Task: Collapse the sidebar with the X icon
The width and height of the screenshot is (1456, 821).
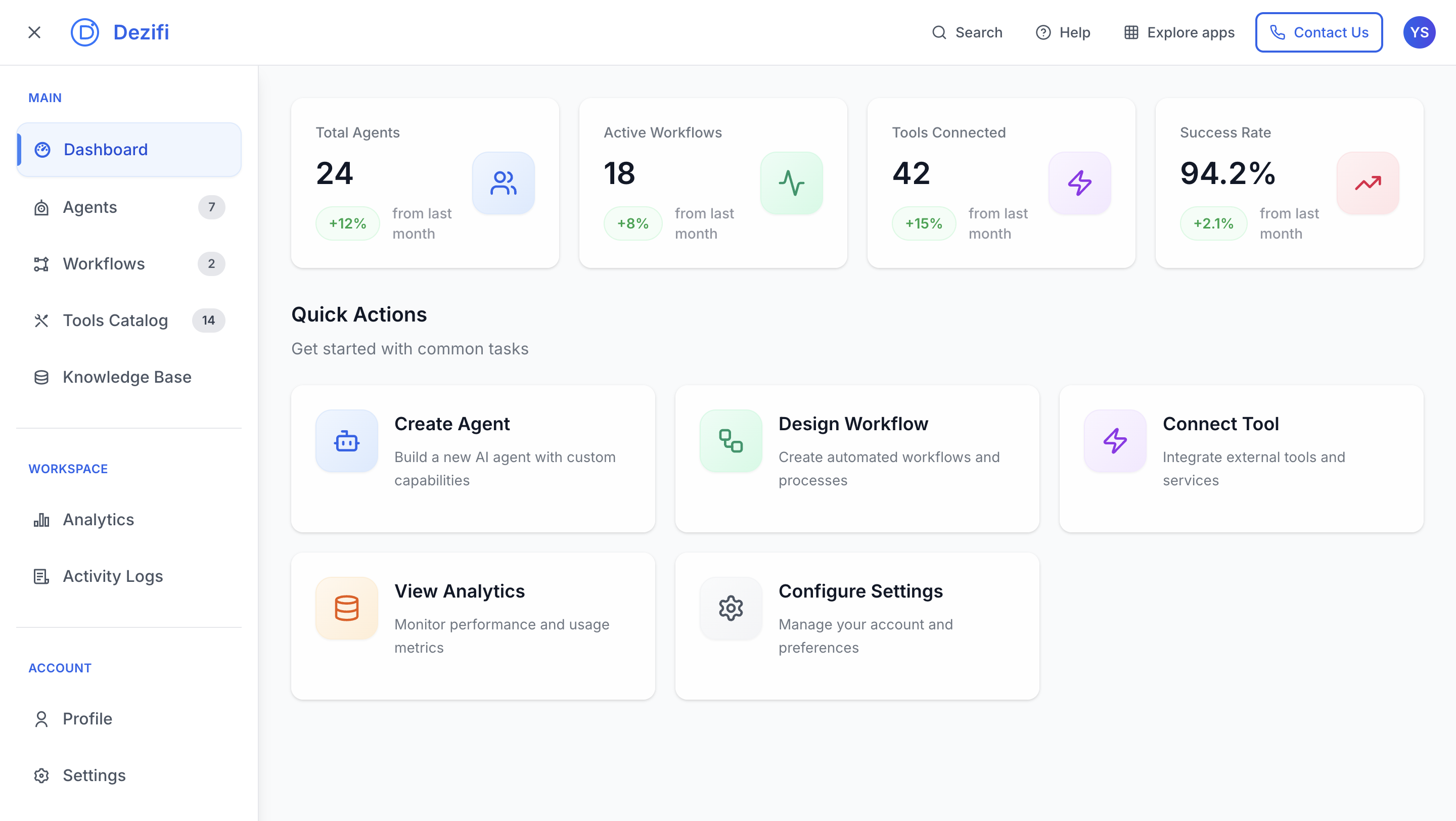Action: 34,32
